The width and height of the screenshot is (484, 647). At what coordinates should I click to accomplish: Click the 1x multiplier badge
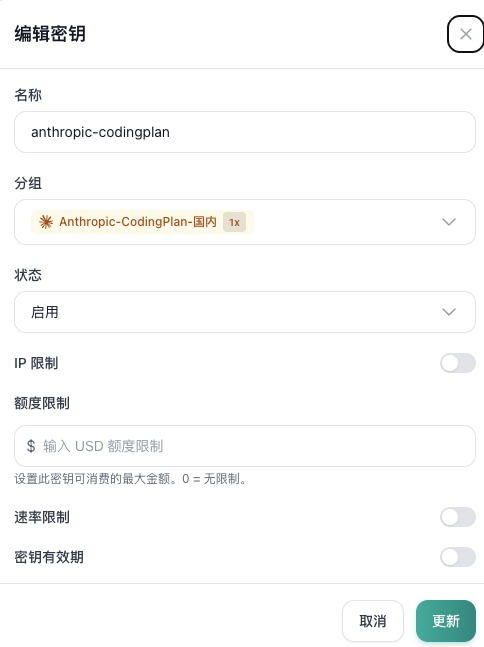click(x=234, y=222)
